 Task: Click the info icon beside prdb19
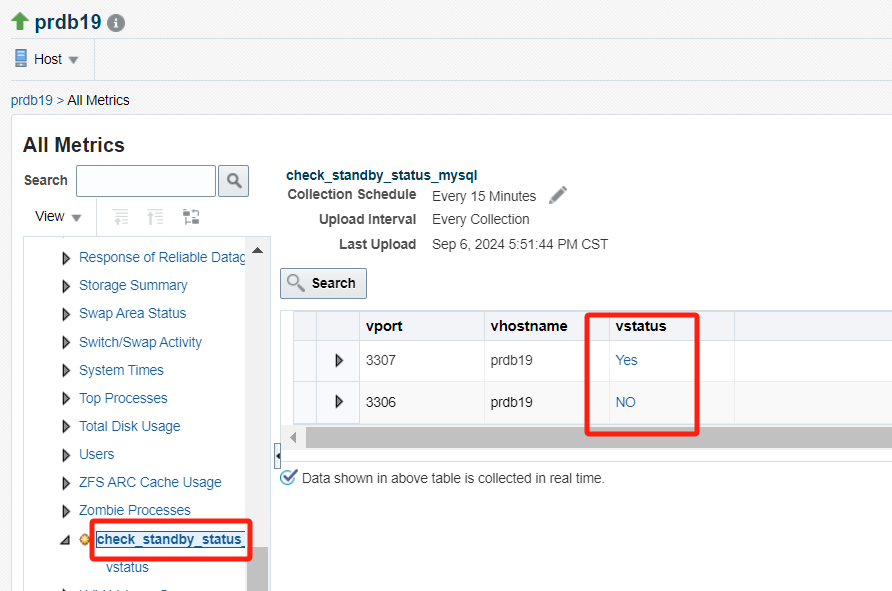[116, 22]
